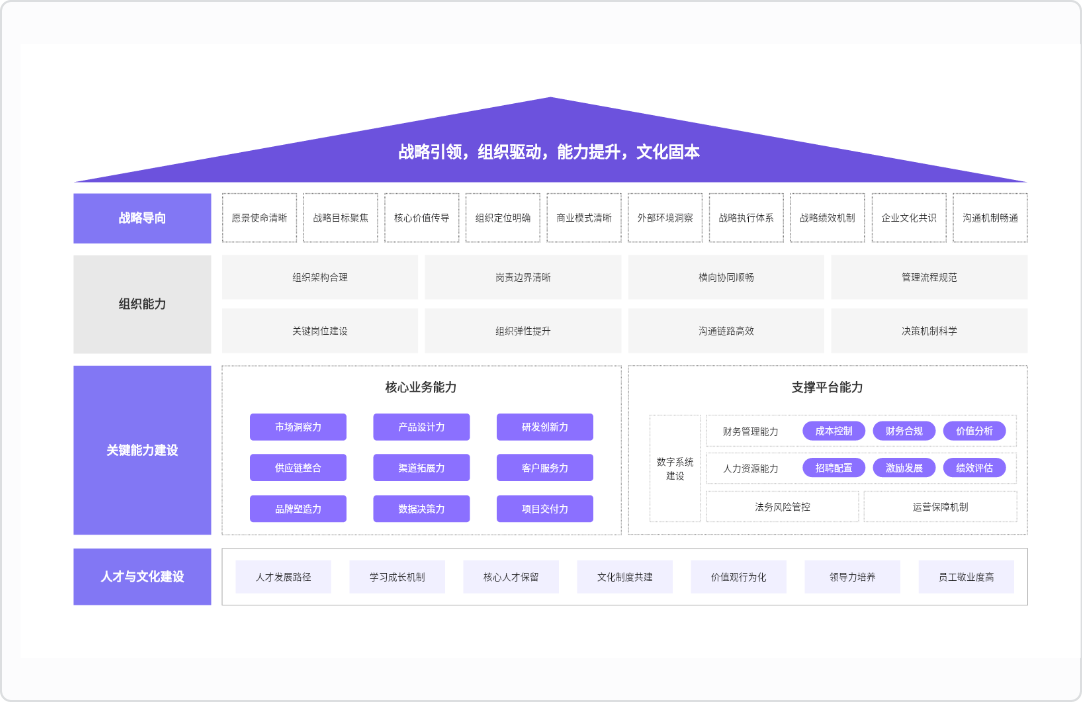This screenshot has height=702, width=1082.
Task: Click the 愿景使命清晰 box
Action: 259,218
